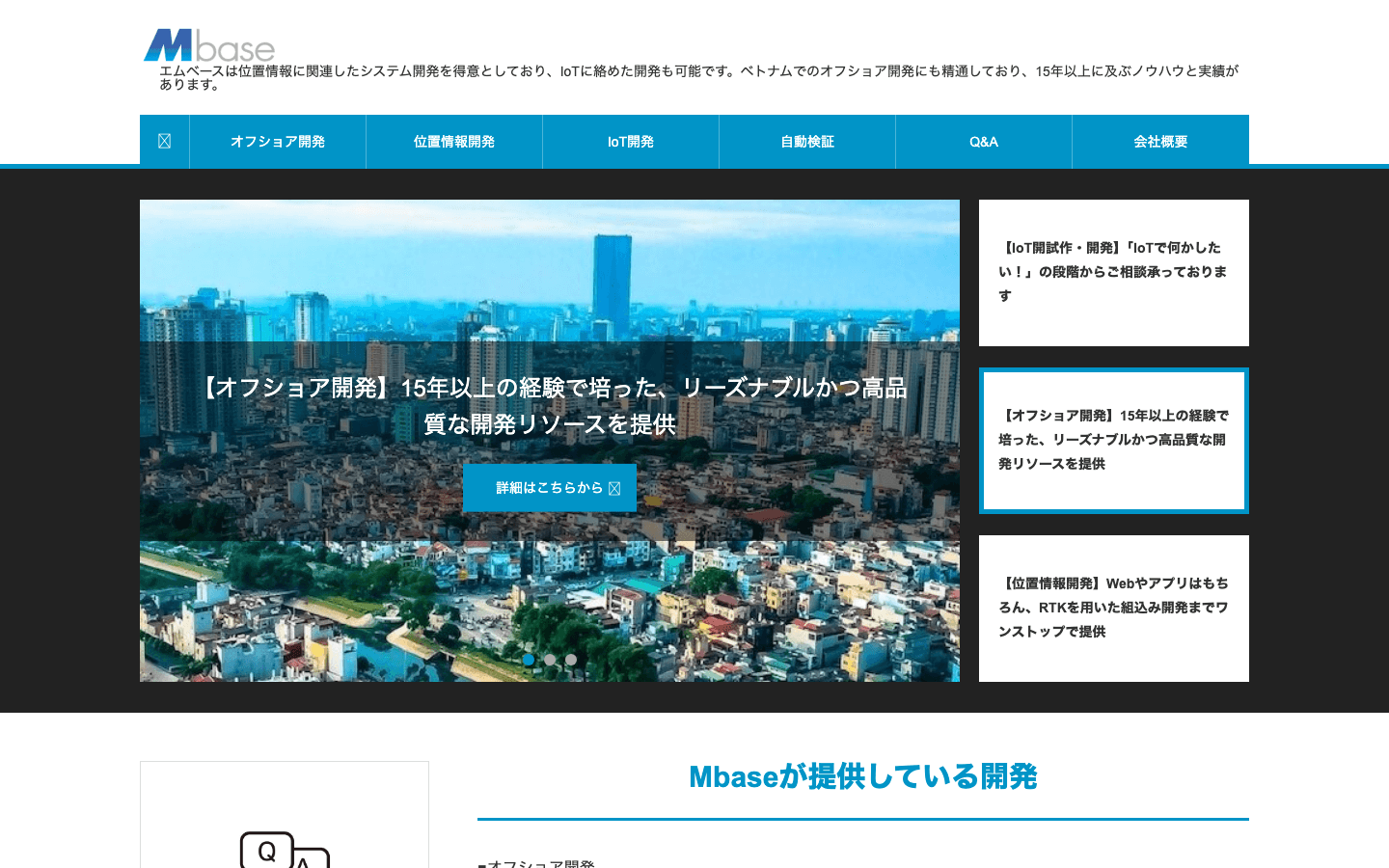
Task: Select the IoT開発 menu item
Action: (631, 141)
